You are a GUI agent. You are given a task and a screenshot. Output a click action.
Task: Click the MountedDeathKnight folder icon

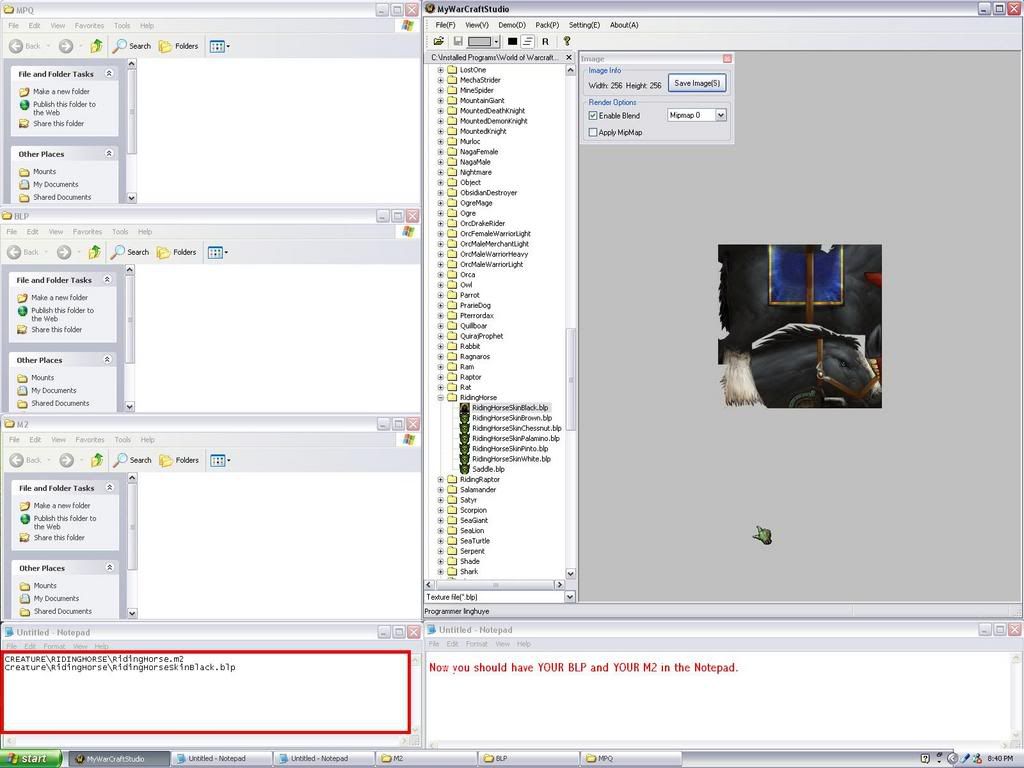coord(451,110)
